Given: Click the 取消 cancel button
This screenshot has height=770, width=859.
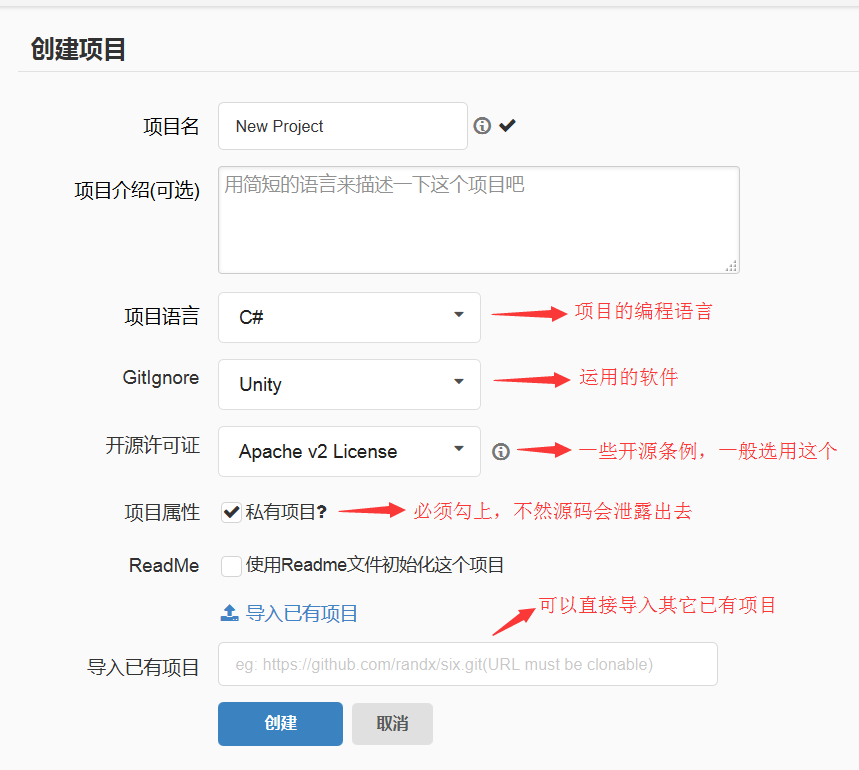Looking at the screenshot, I should pyautogui.click(x=392, y=723).
